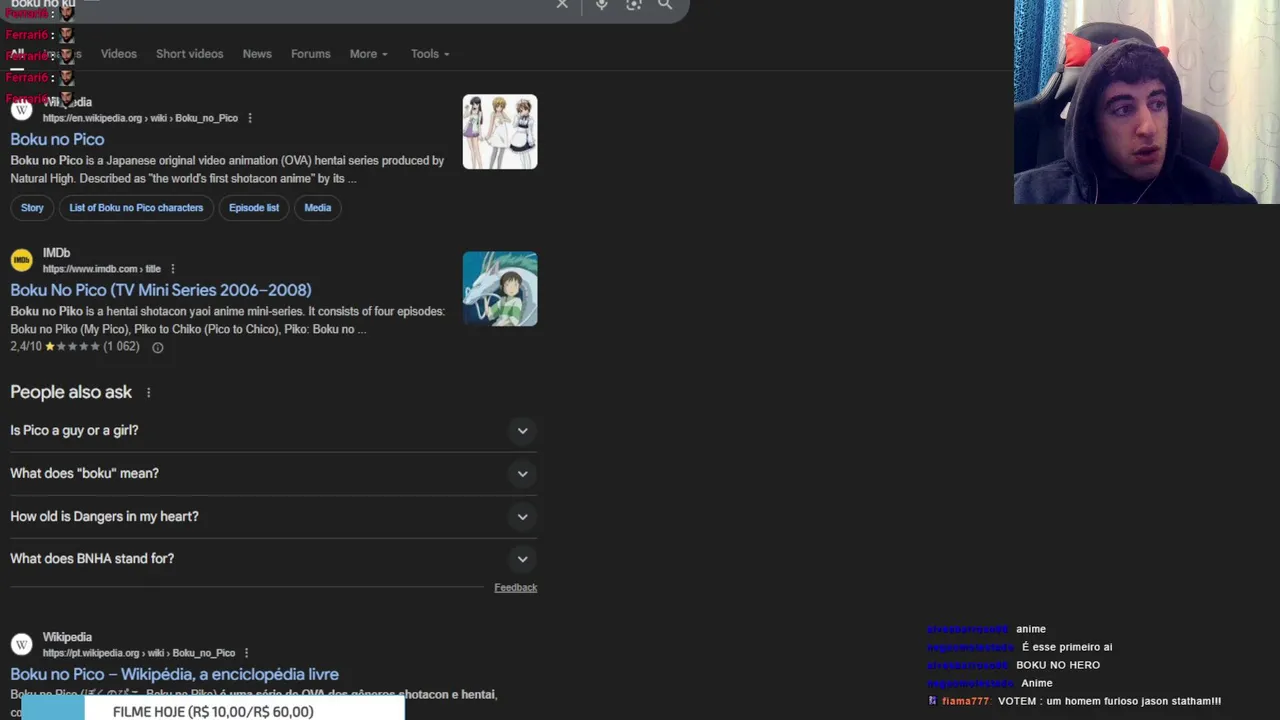This screenshot has width=1280, height=720.
Task: Expand "What does BNHA stand for?"
Action: (273, 558)
